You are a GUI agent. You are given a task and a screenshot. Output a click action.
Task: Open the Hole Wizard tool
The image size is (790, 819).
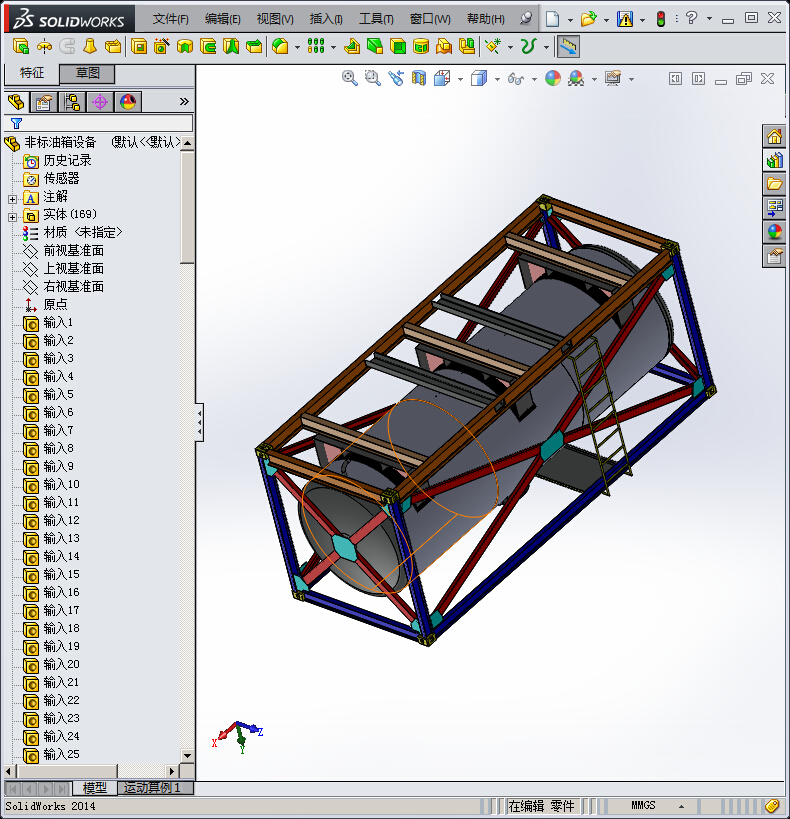pyautogui.click(x=161, y=47)
